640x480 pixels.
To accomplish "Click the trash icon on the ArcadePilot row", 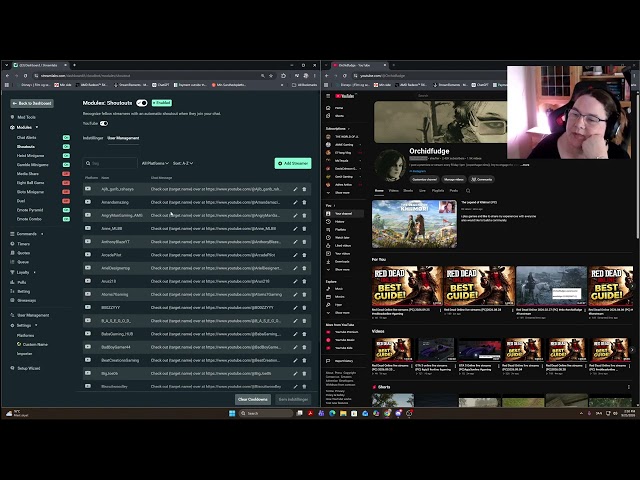I will click(x=304, y=255).
